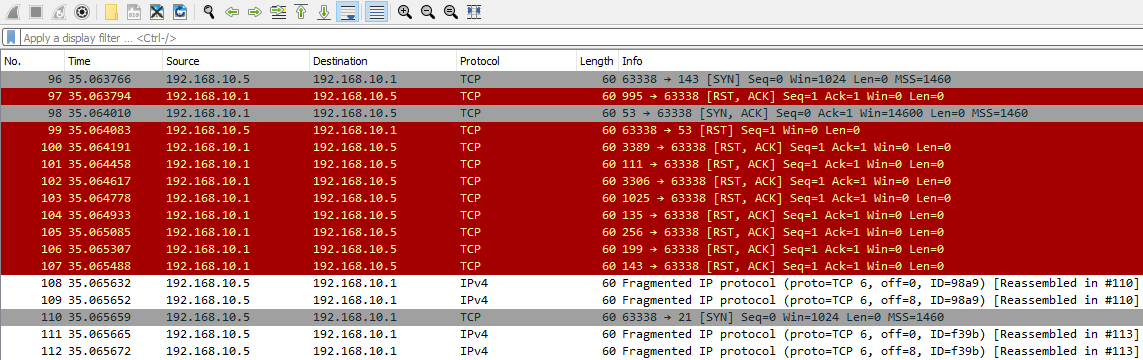Screen dimensions: 1143x360
Task: Select packet 97 from port 995
Action: [572, 96]
